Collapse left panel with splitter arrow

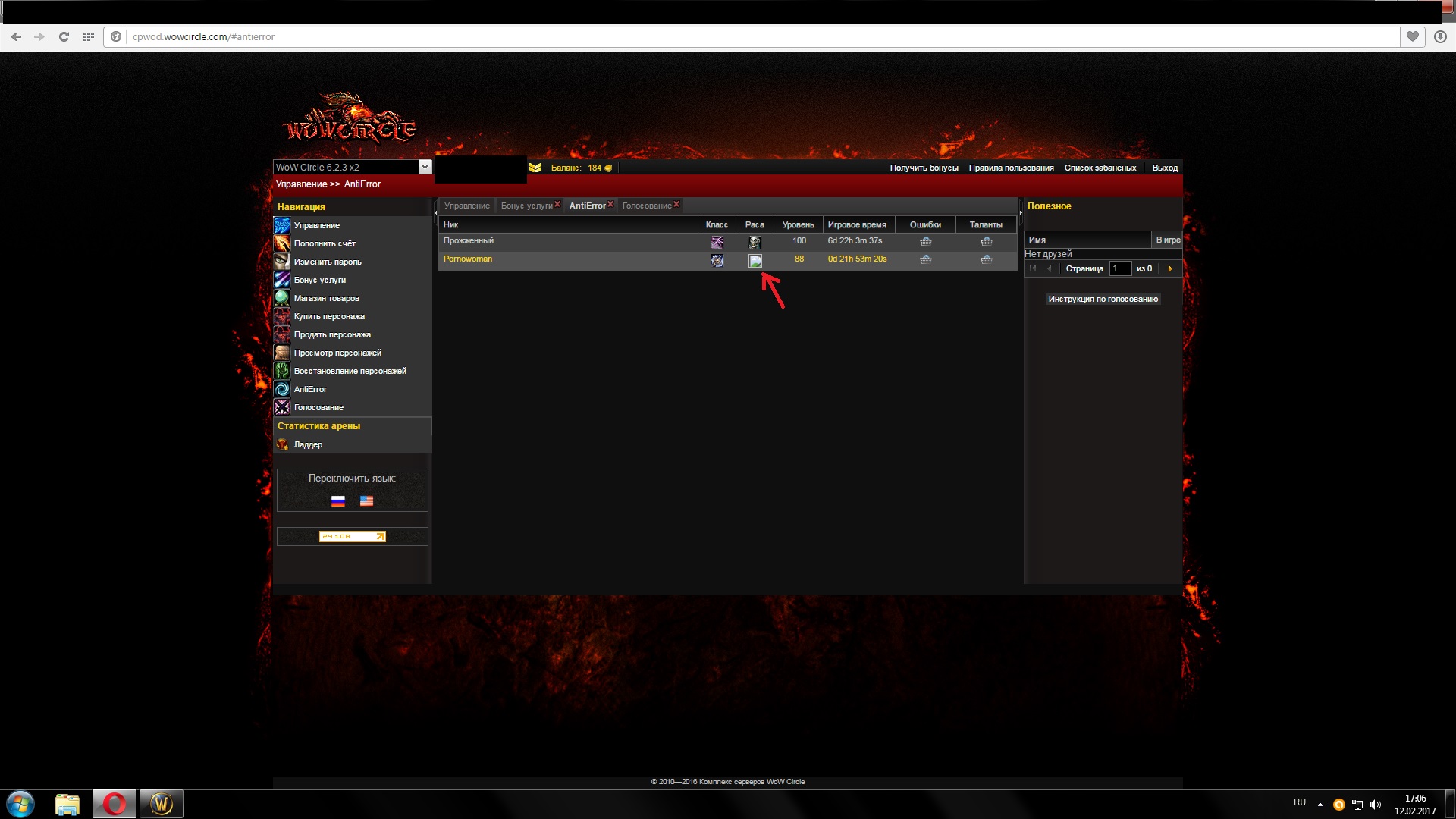point(435,213)
